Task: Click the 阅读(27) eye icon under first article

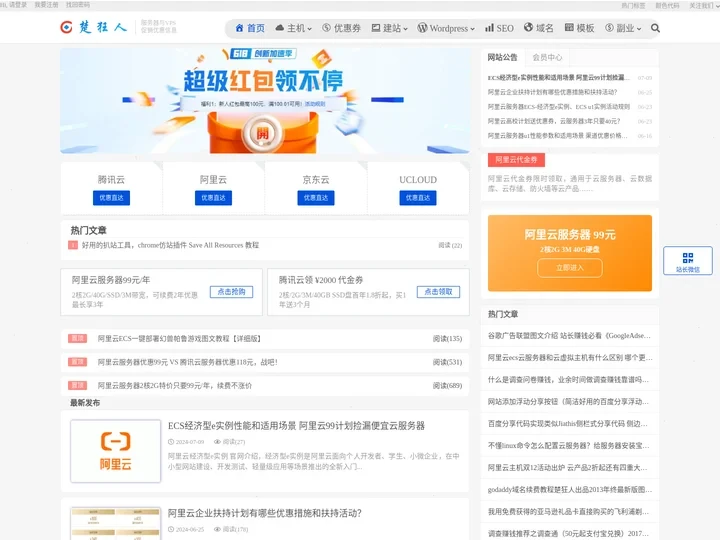Action: pyautogui.click(x=218, y=442)
